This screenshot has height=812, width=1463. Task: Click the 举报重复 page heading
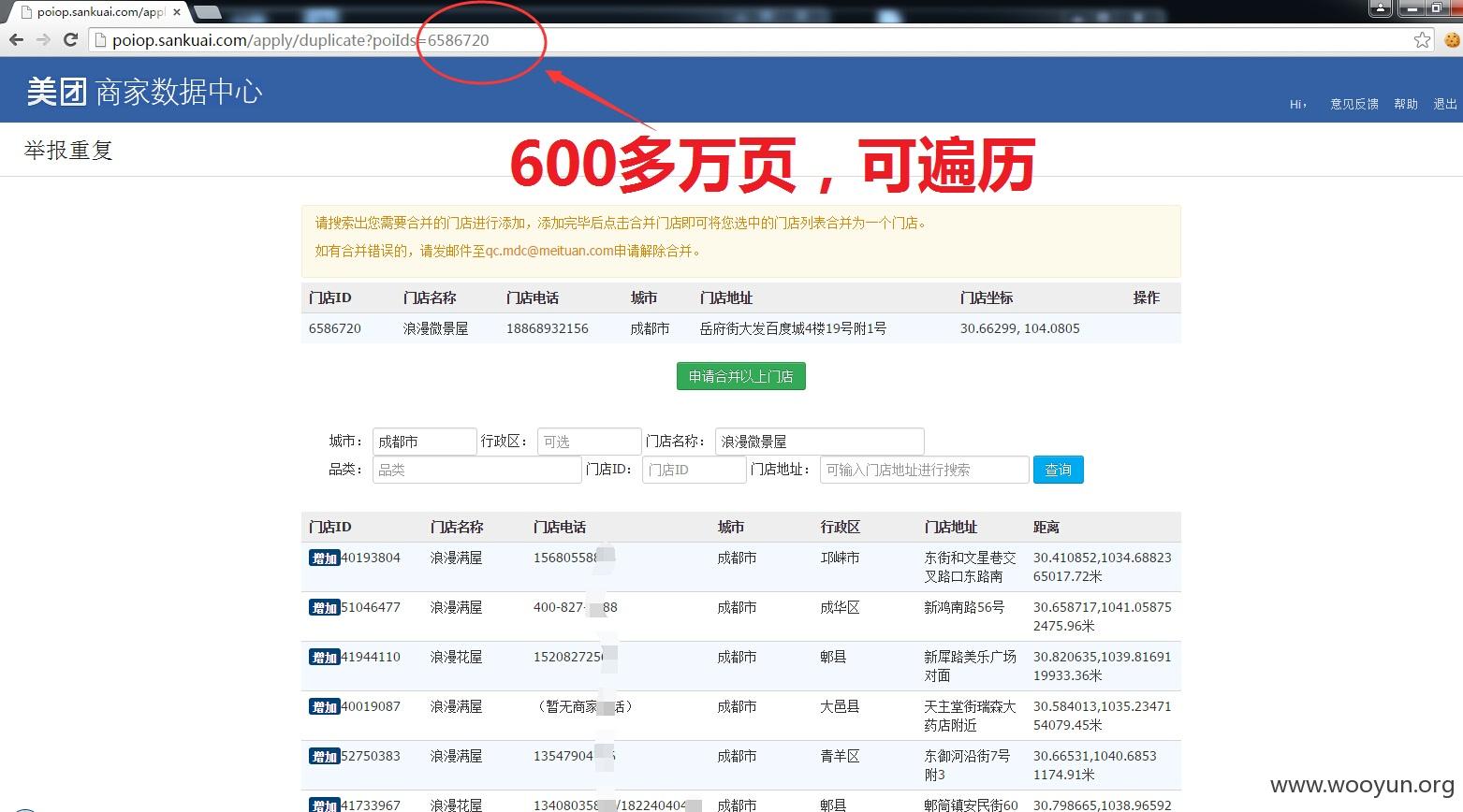(68, 150)
